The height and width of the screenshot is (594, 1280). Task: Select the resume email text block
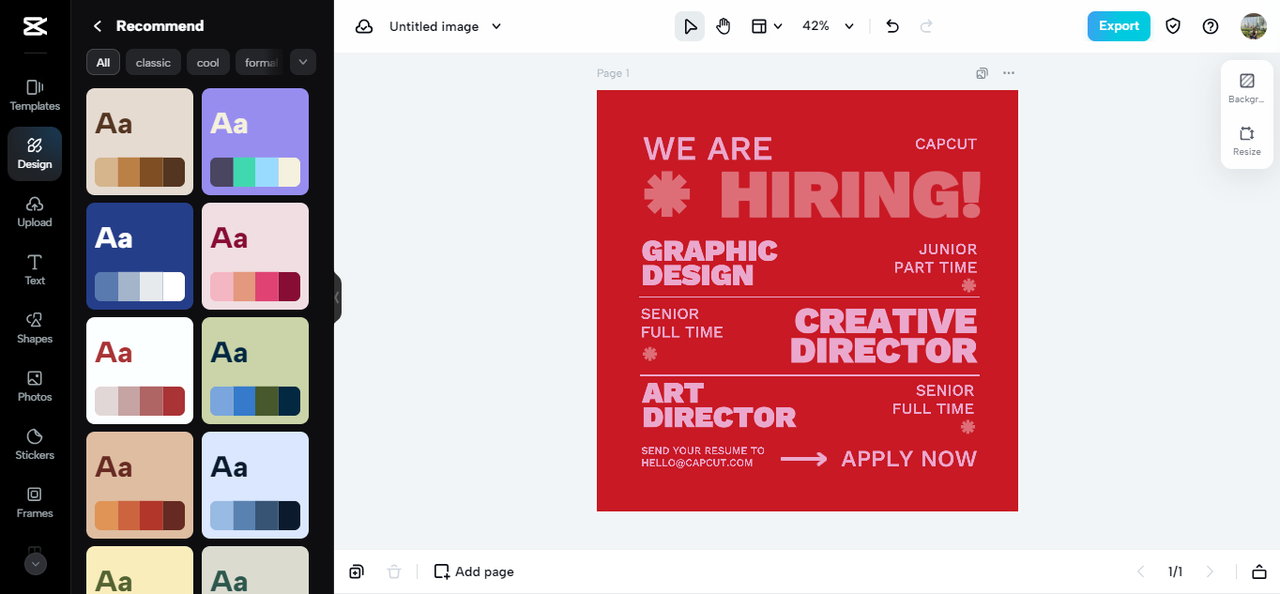(702, 457)
